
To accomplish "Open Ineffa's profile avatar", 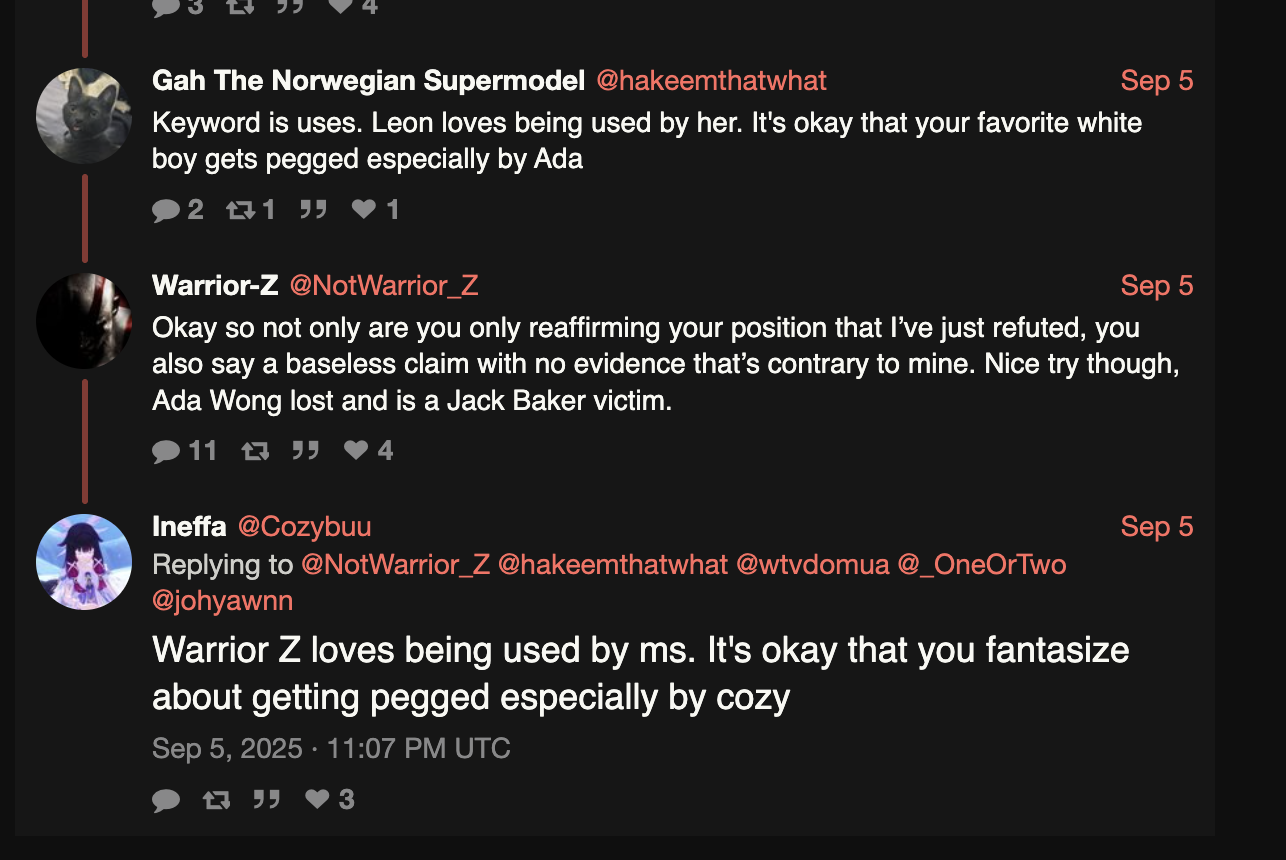I will coord(84,562).
